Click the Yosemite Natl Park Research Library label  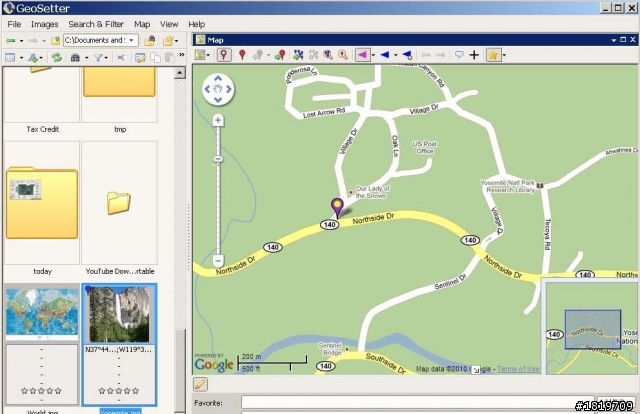510,186
